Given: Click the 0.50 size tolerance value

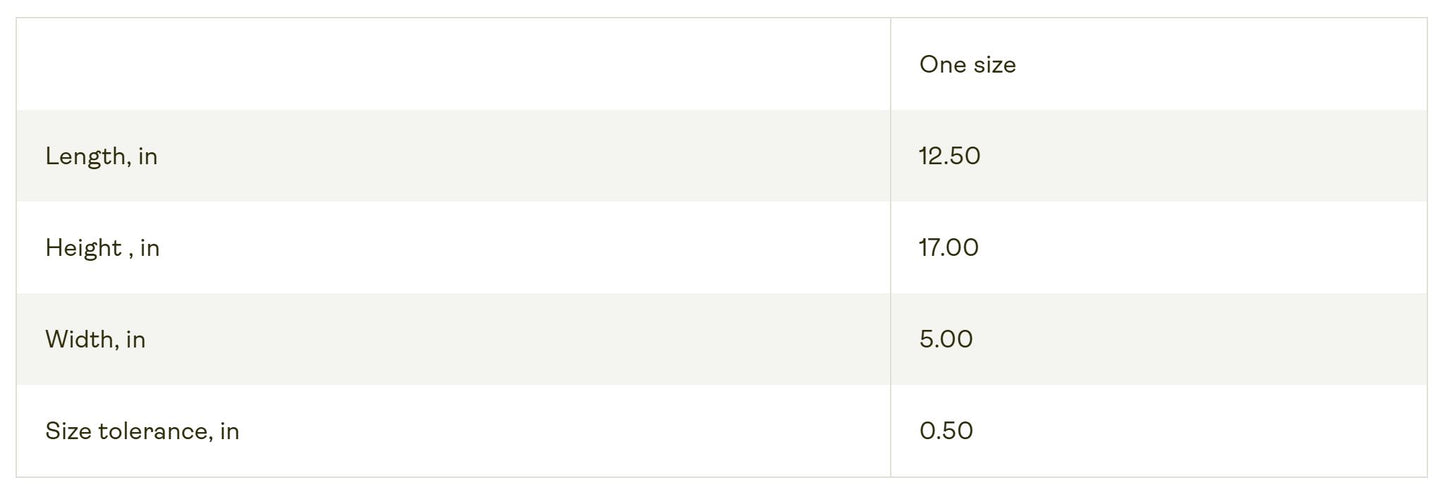Looking at the screenshot, I should pyautogui.click(x=945, y=432).
